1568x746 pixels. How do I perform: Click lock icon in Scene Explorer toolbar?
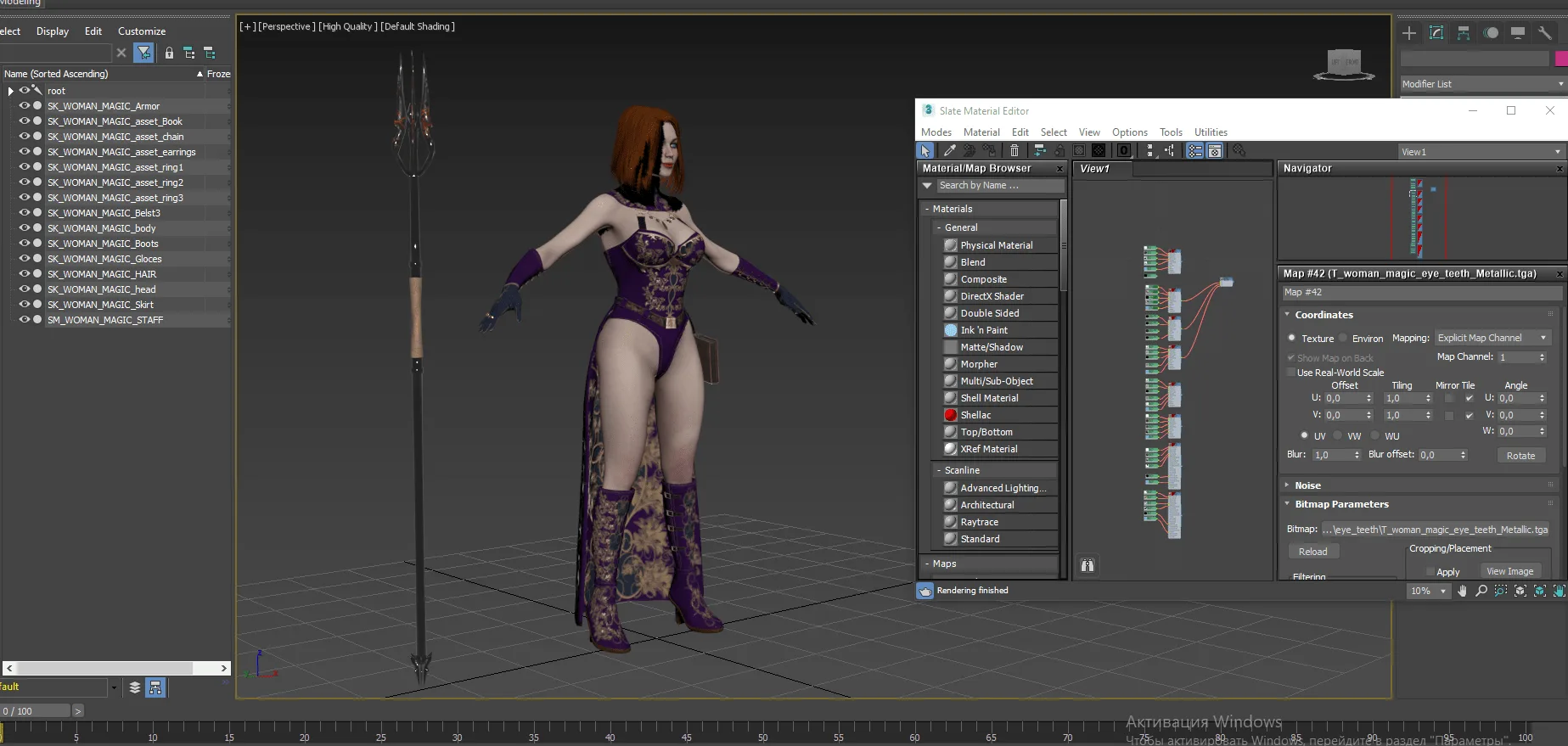coord(169,53)
